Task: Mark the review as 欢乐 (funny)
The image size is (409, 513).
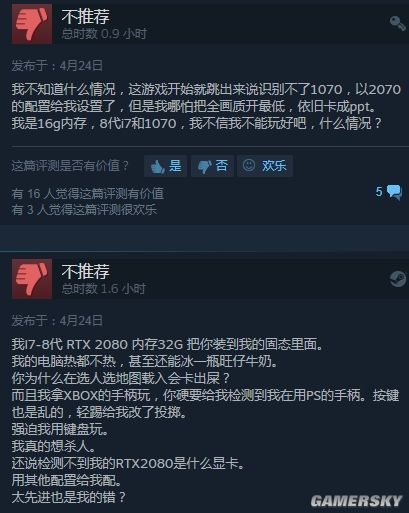Action: pos(265,166)
